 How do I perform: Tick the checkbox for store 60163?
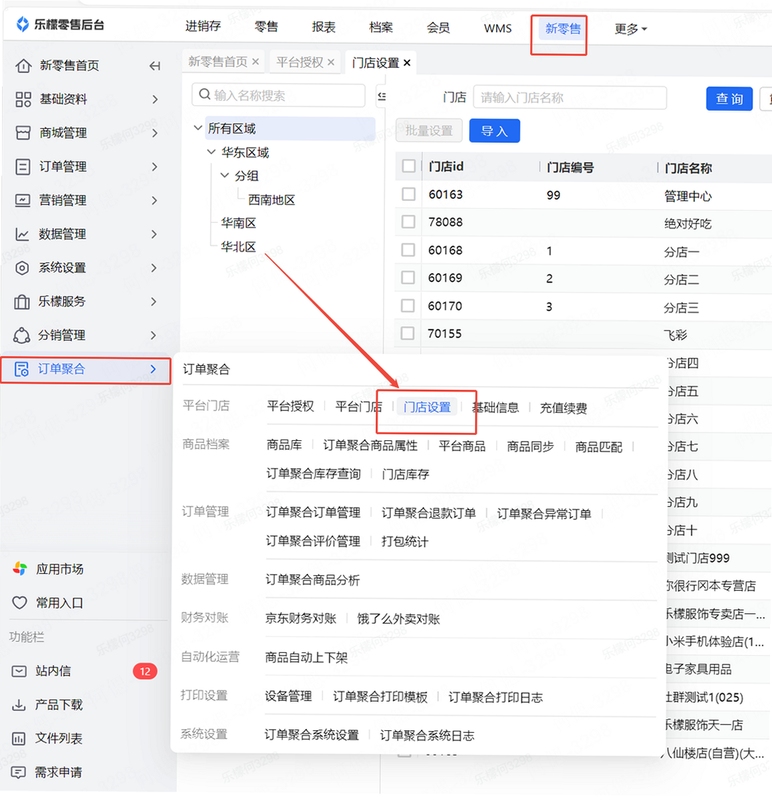pyautogui.click(x=408, y=194)
